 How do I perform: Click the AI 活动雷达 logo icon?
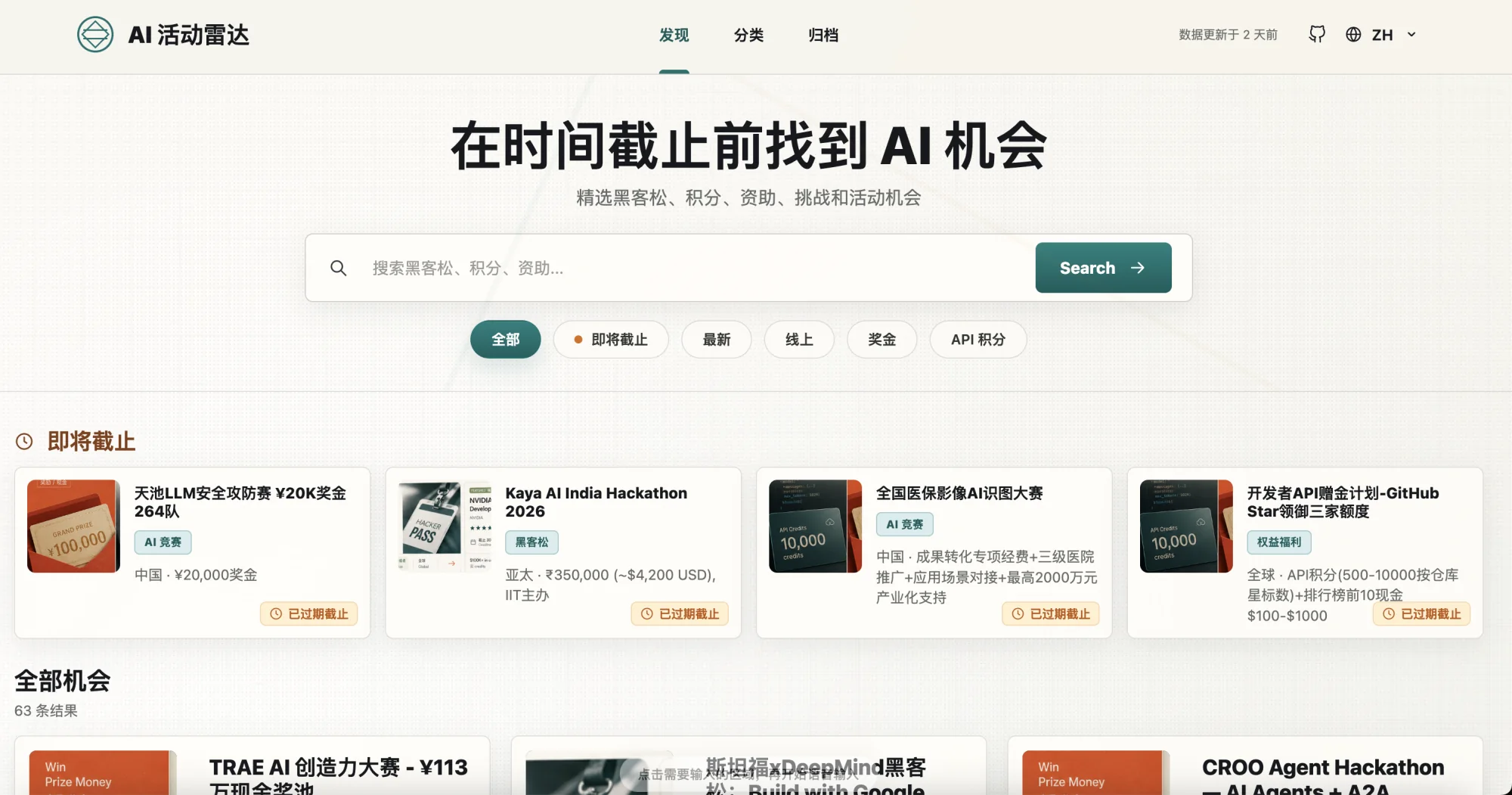[x=95, y=35]
